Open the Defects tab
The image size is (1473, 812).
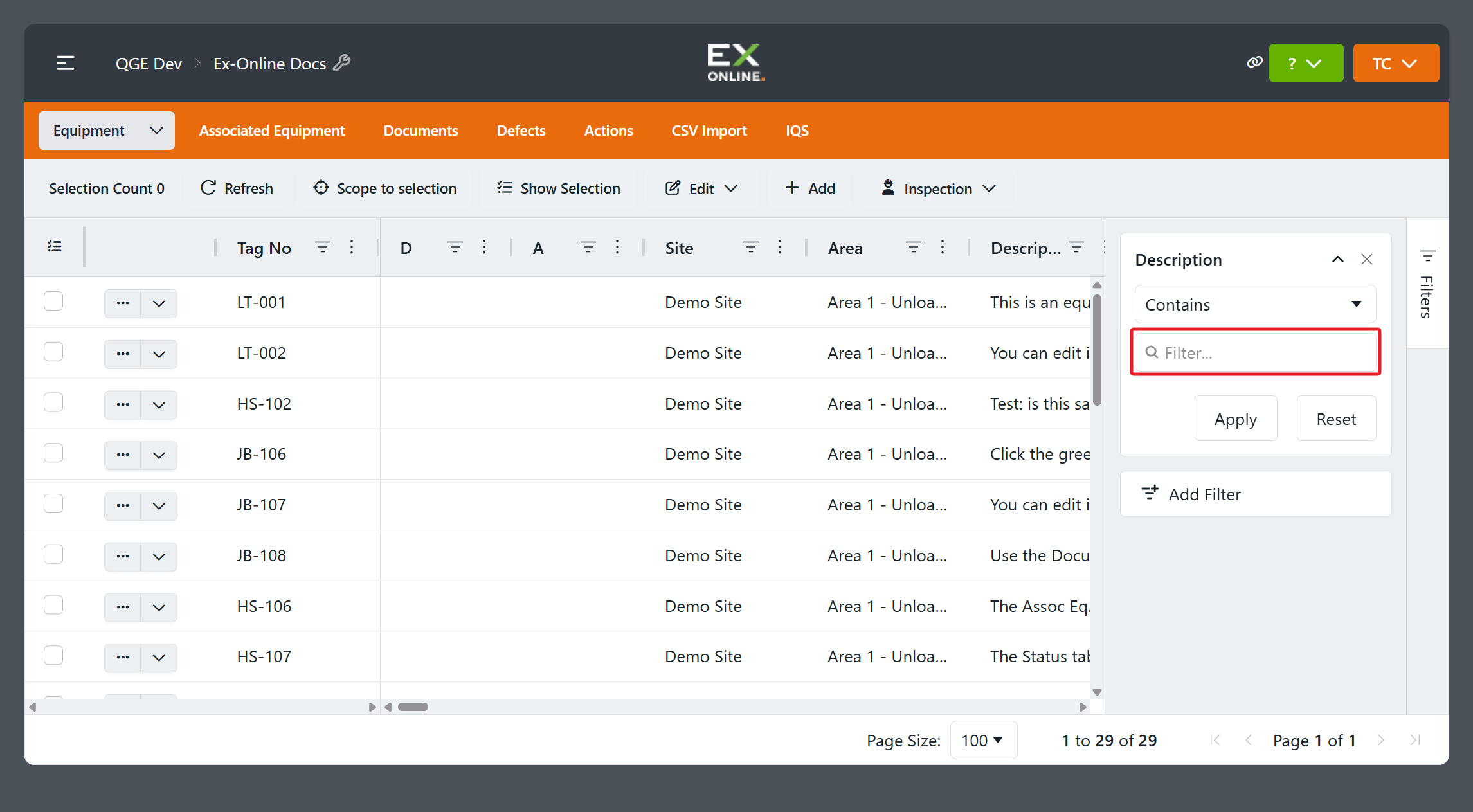point(521,131)
